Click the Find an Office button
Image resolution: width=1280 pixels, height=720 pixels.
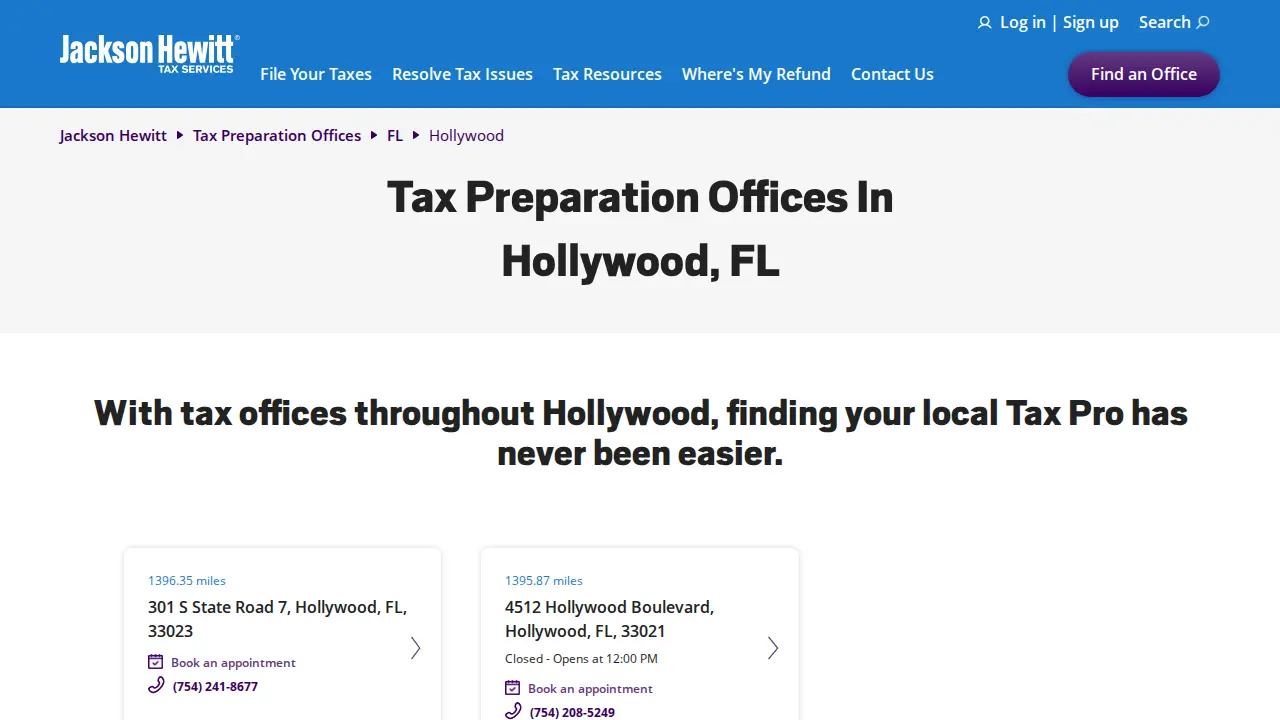point(1144,74)
